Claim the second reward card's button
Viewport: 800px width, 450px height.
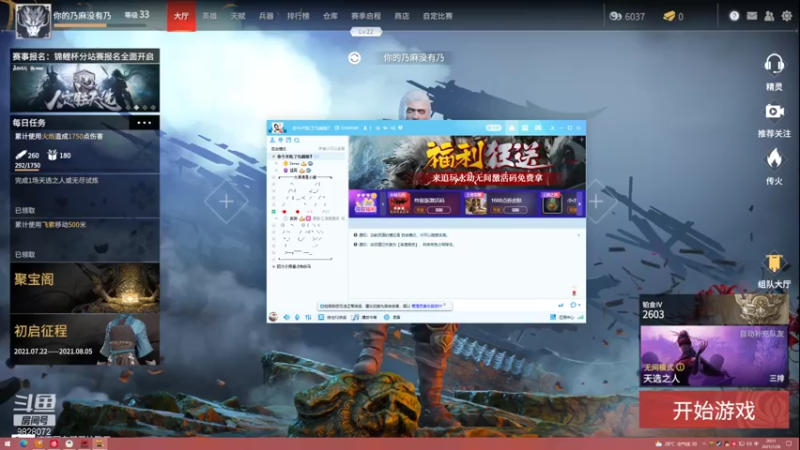515,210
